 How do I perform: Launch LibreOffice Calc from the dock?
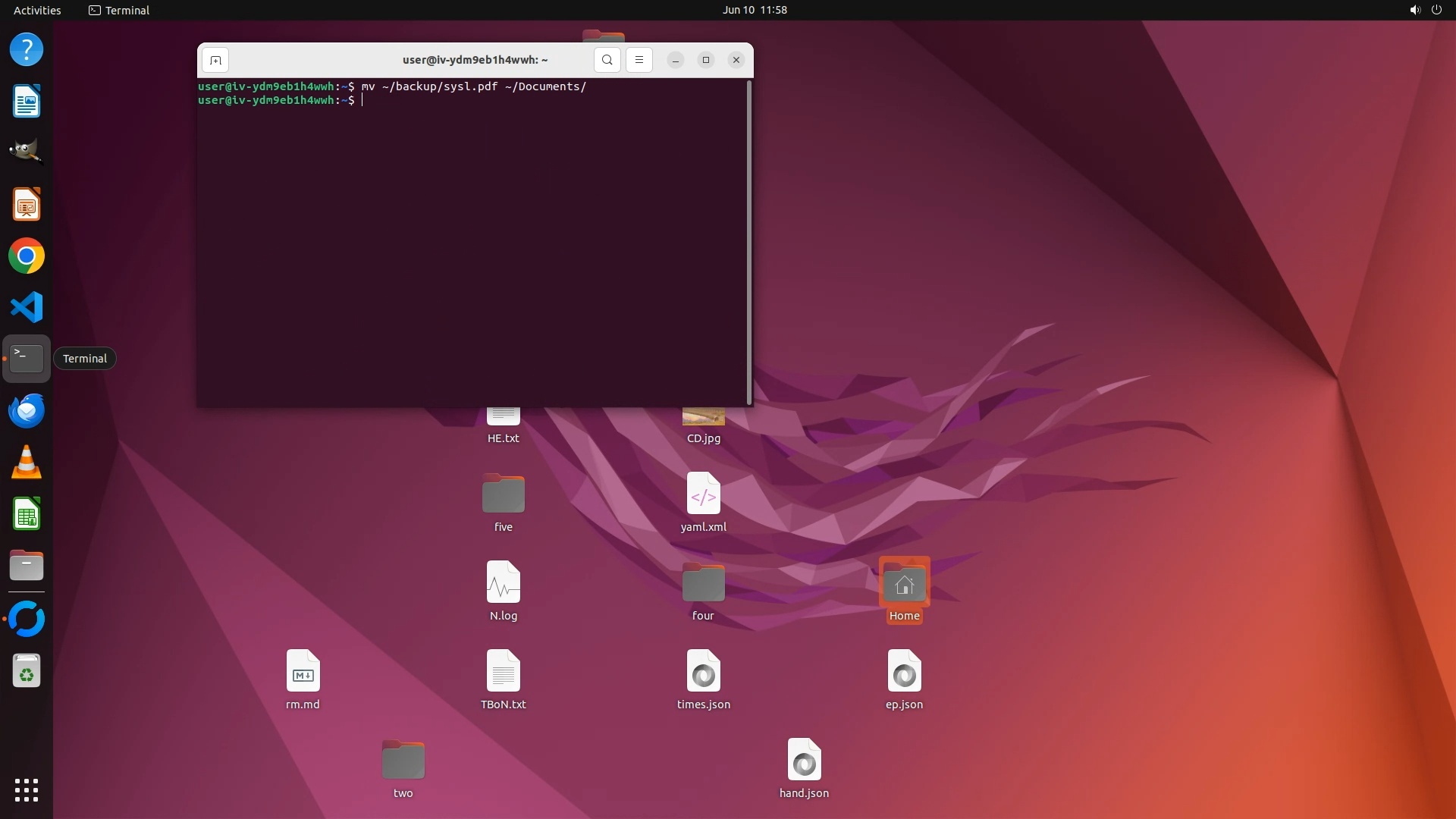[27, 514]
